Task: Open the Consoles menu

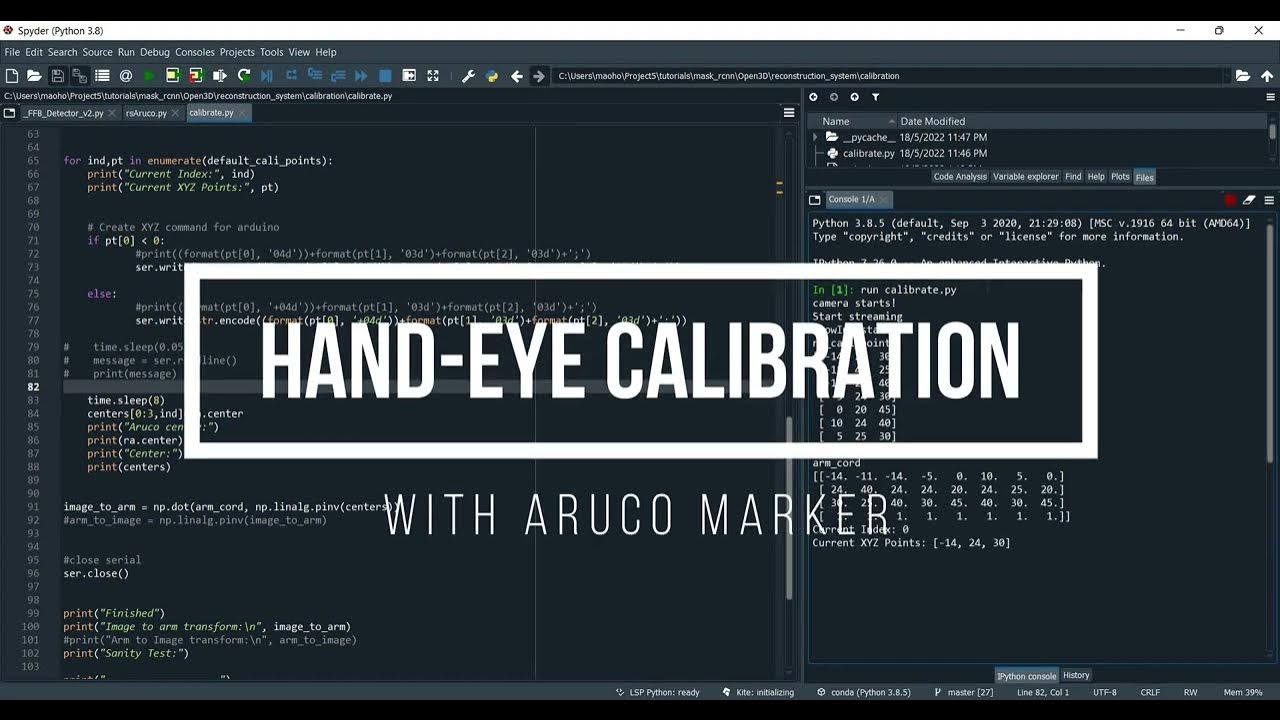Action: coord(195,52)
